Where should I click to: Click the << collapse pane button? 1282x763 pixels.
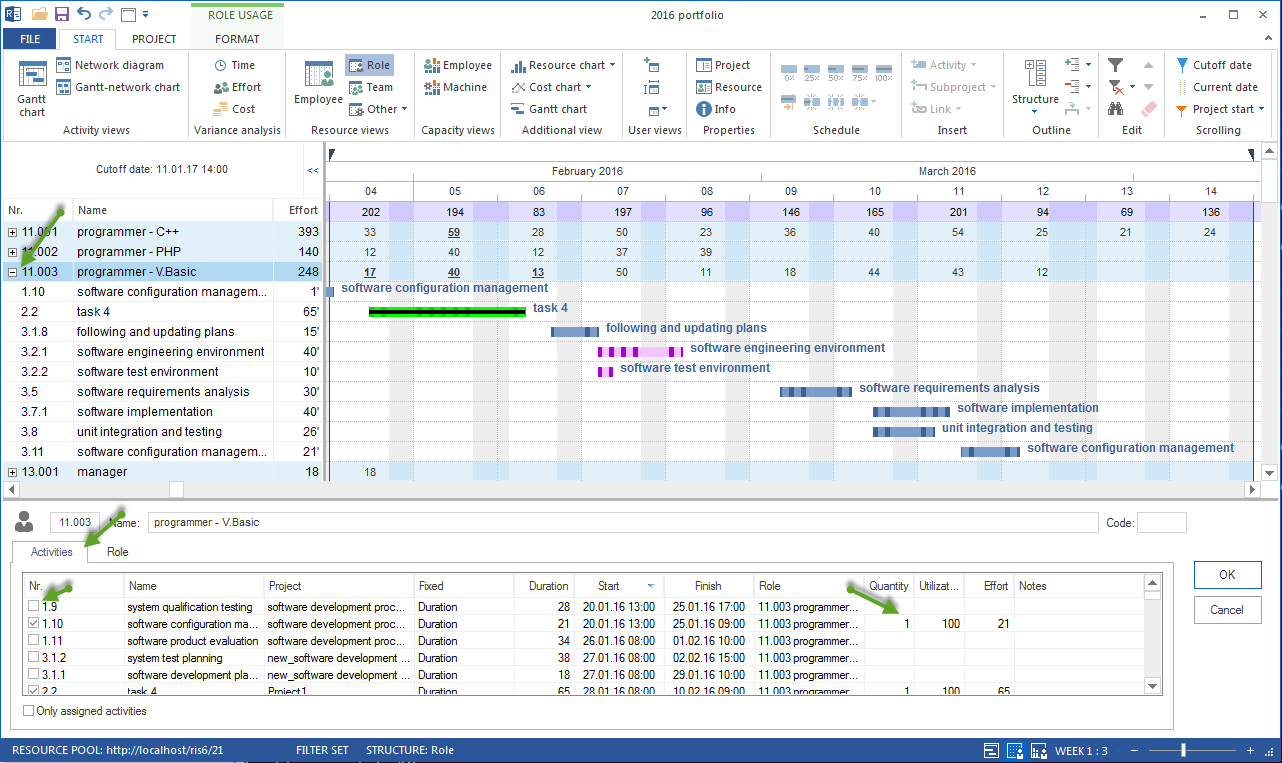313,170
